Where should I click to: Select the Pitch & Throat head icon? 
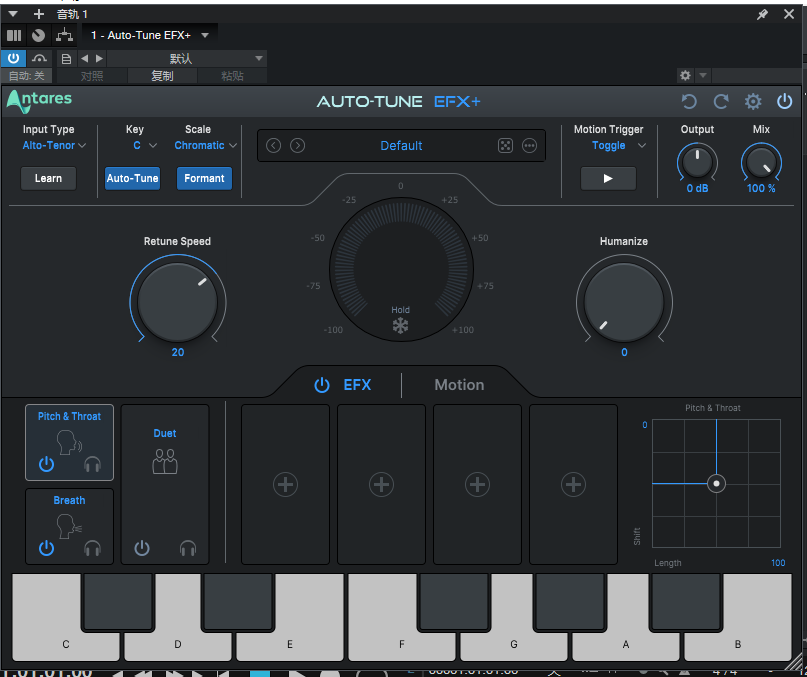pos(69,442)
